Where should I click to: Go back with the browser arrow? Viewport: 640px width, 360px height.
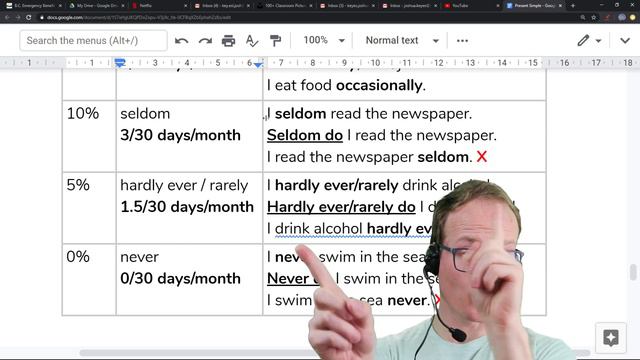point(7,18)
